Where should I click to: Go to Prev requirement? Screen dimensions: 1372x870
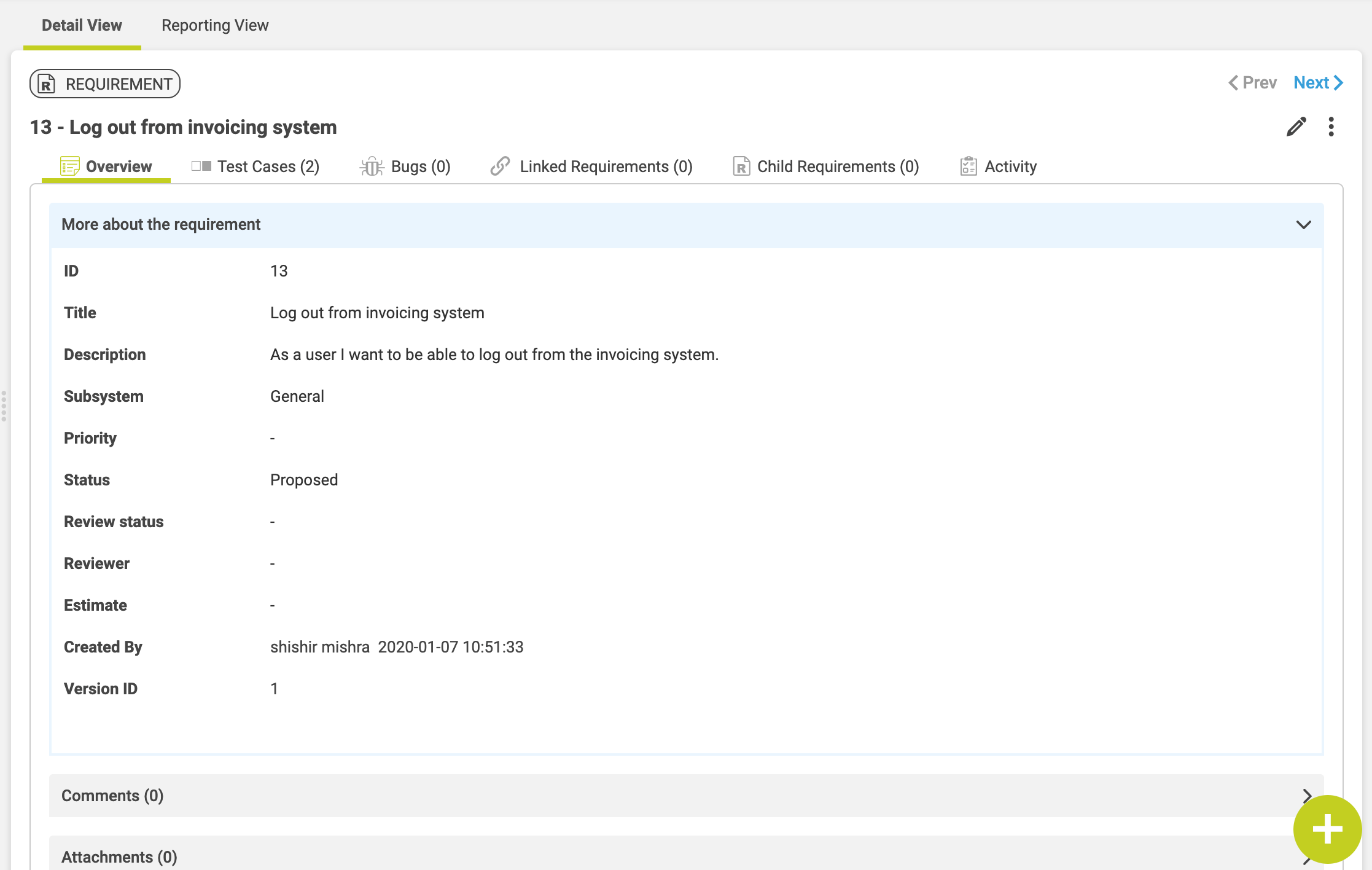[1252, 83]
